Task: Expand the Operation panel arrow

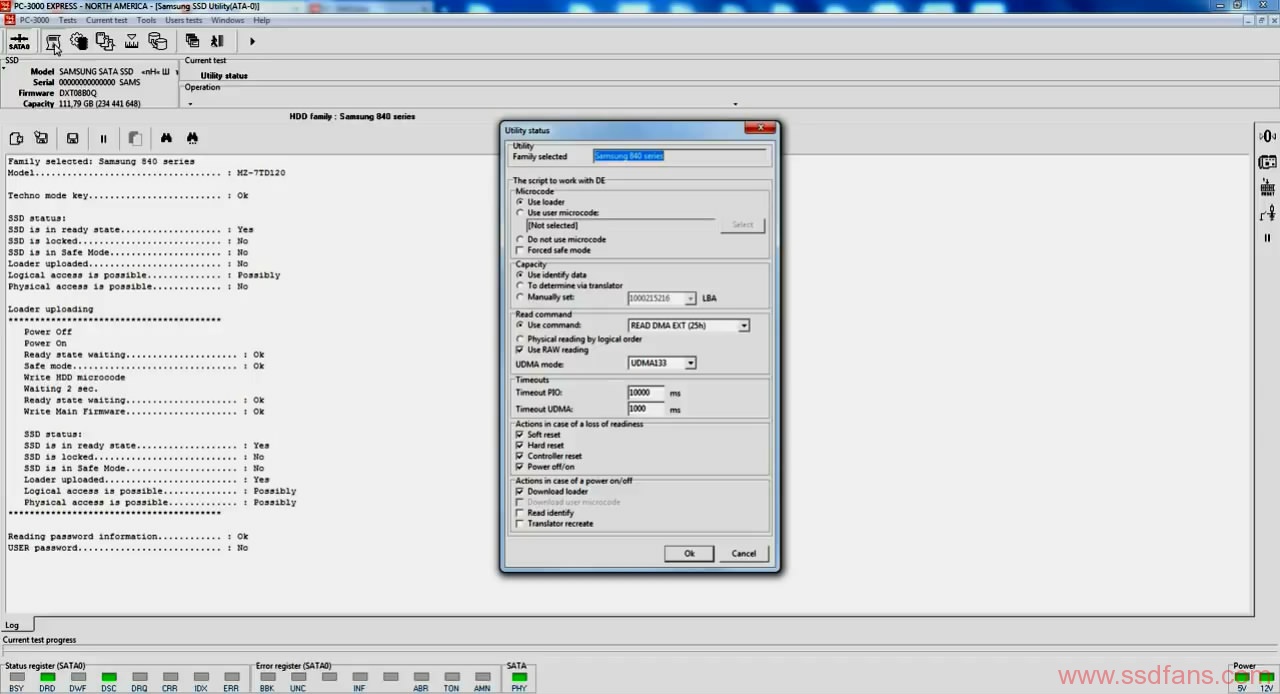Action: pos(188,103)
